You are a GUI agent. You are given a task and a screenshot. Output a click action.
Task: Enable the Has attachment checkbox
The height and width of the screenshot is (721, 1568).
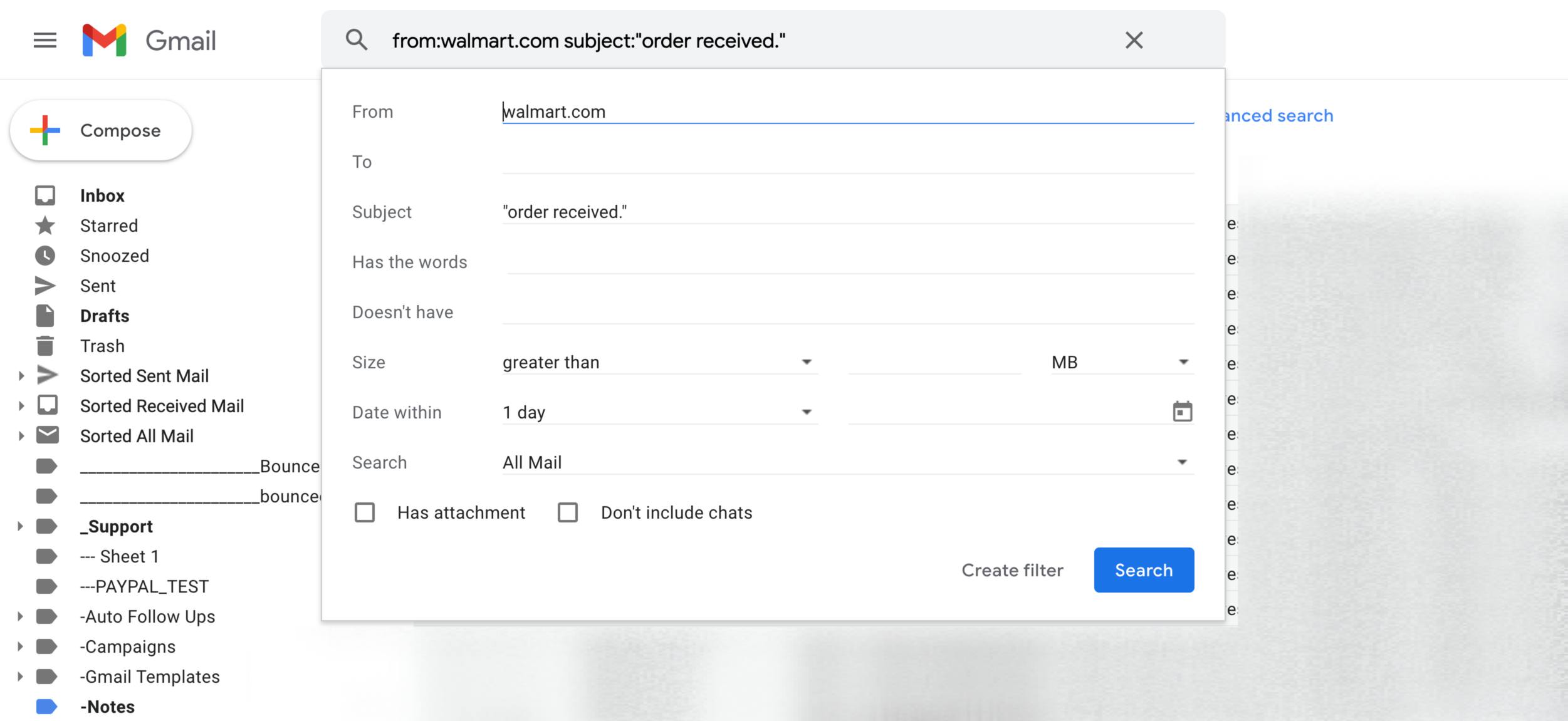[365, 512]
